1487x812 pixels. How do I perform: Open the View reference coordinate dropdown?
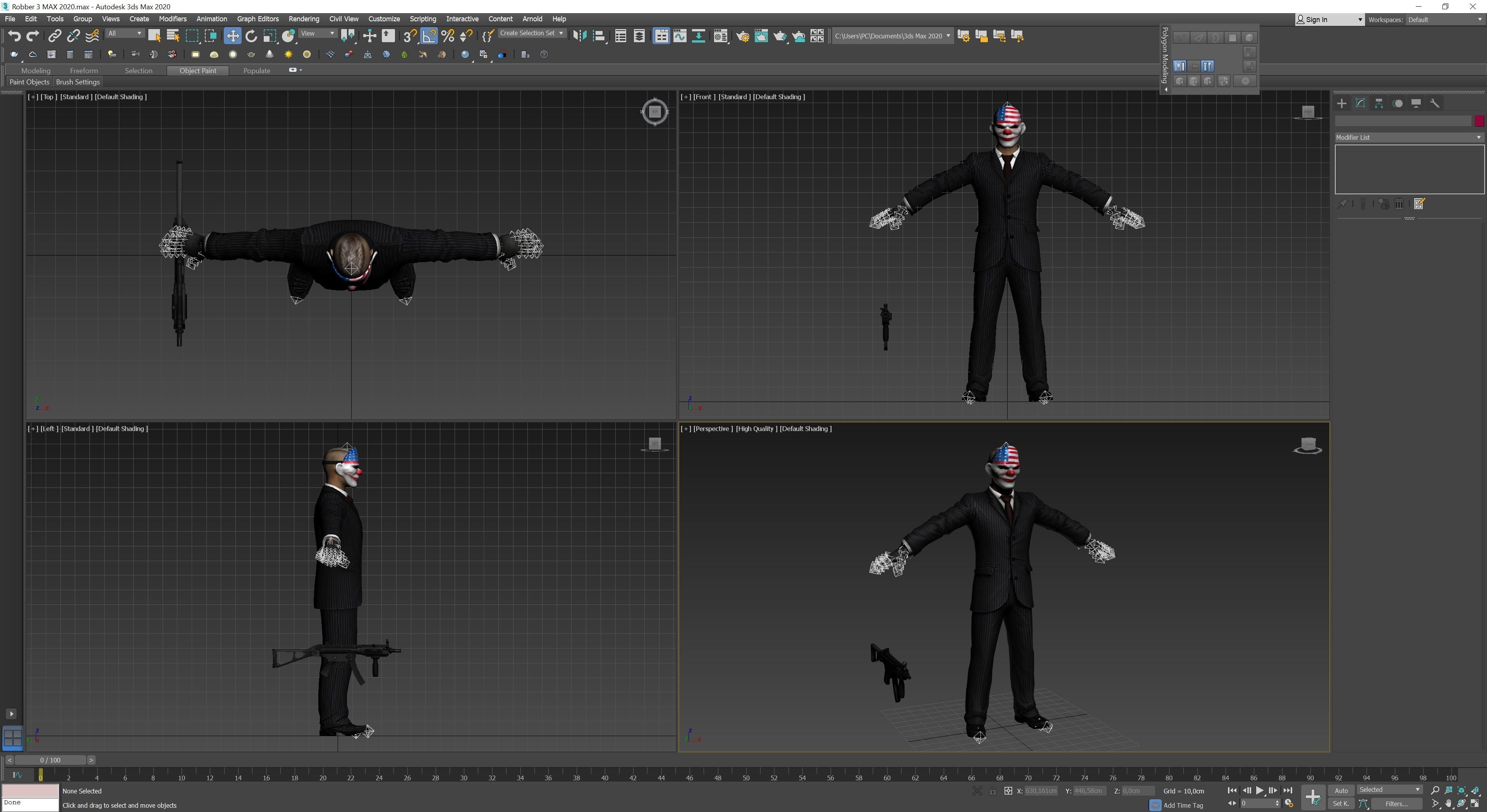[x=318, y=33]
